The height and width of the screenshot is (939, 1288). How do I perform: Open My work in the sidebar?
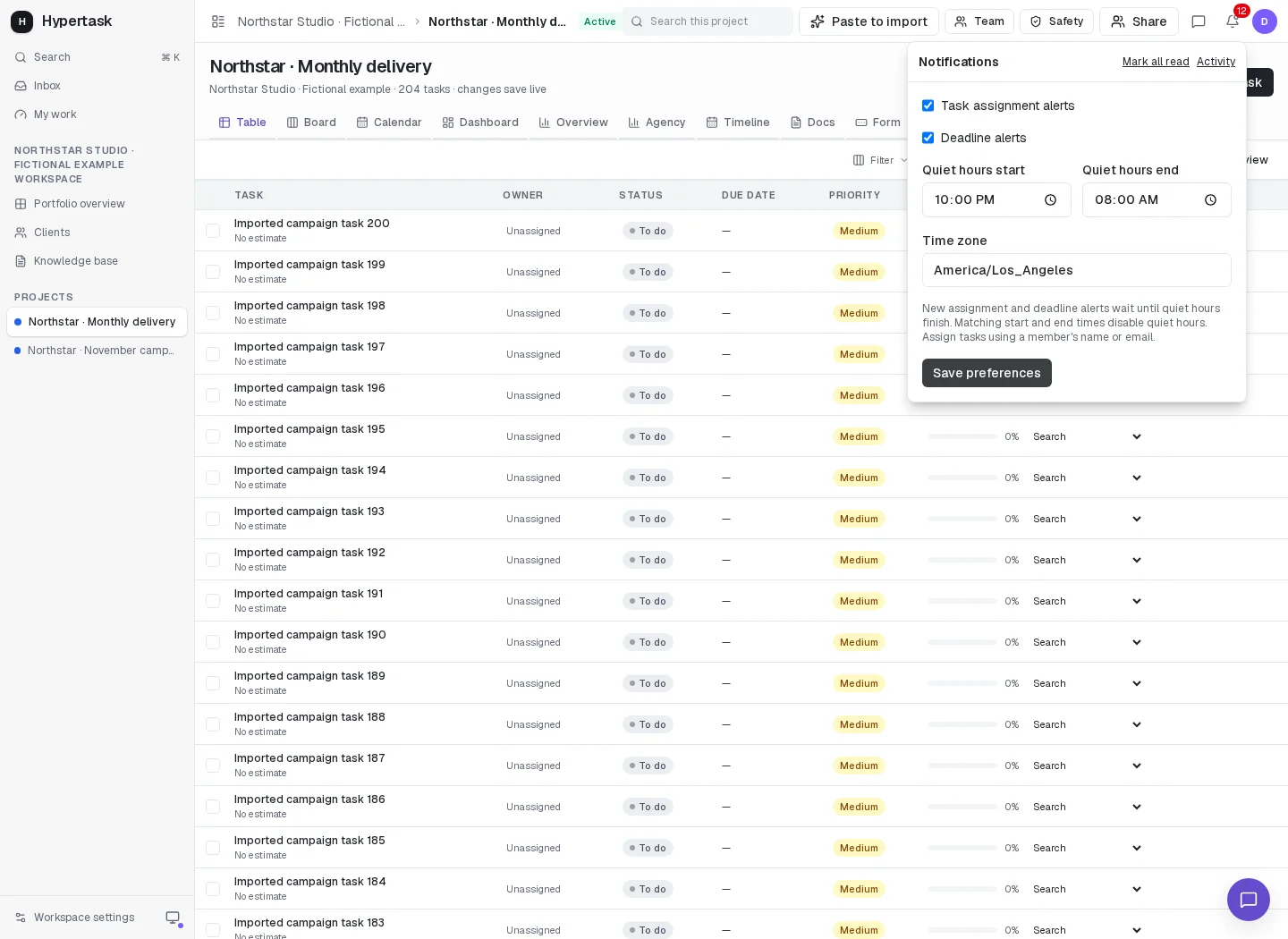[97, 114]
